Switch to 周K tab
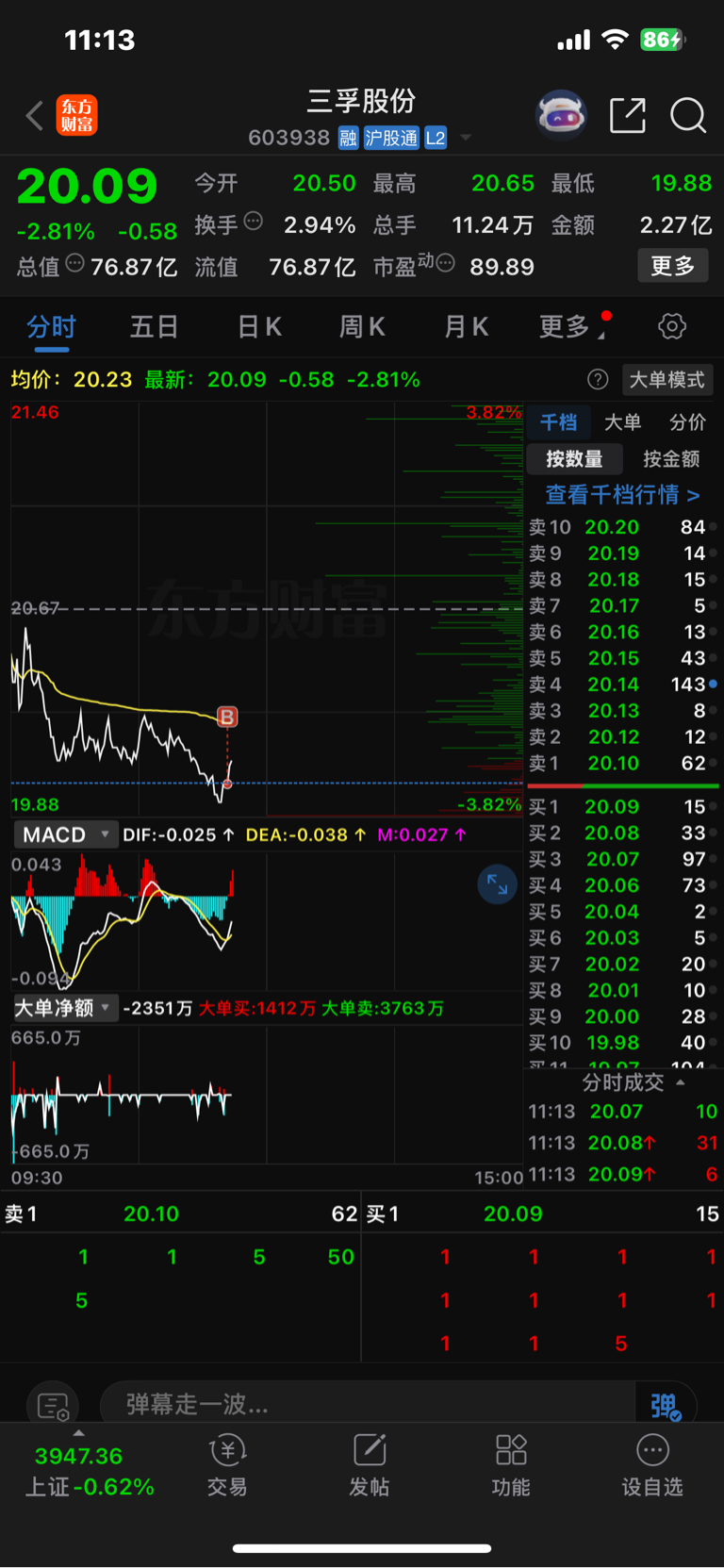Image resolution: width=724 pixels, height=1568 pixels. 362,327
